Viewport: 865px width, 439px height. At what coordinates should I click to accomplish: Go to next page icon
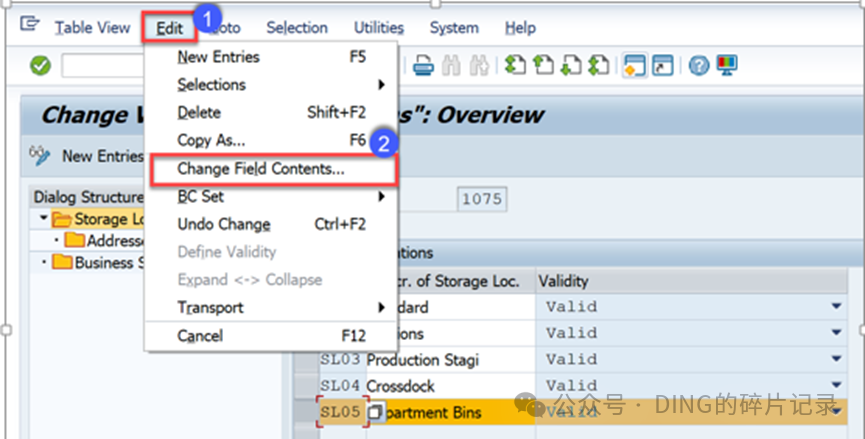coord(570,65)
